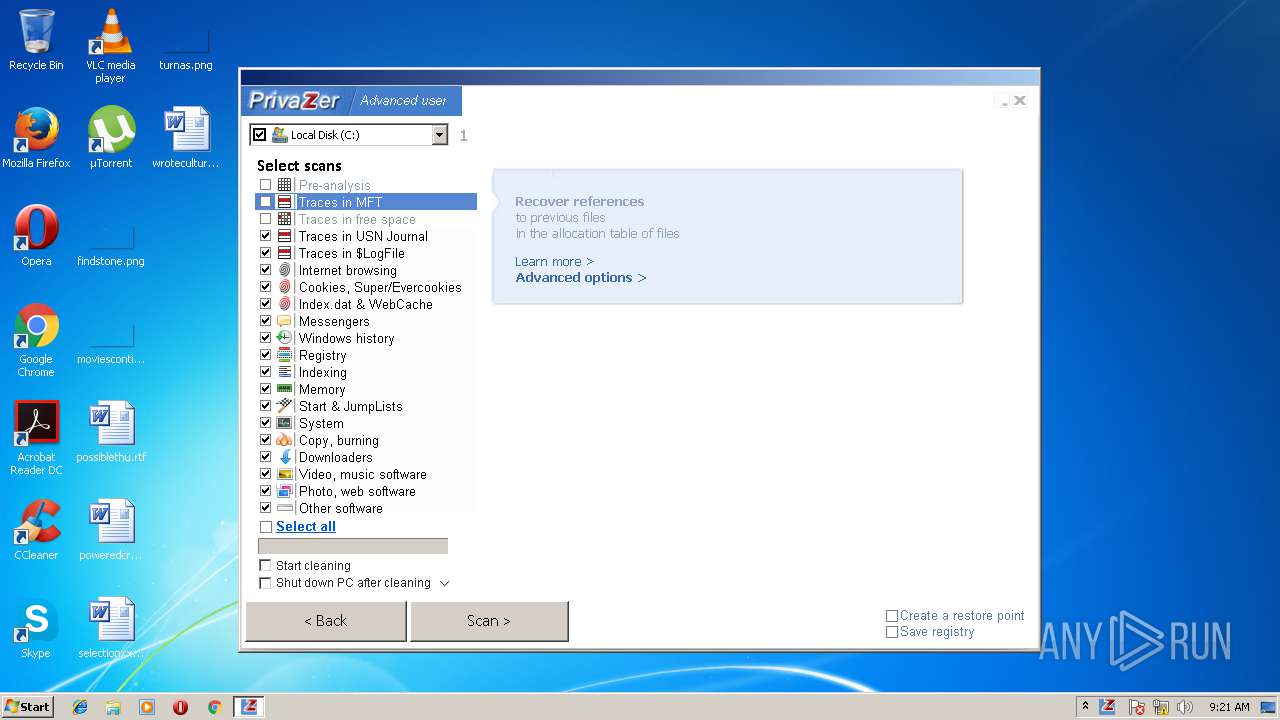Enable the Save registry checkbox
The image size is (1280, 720).
[x=892, y=632]
